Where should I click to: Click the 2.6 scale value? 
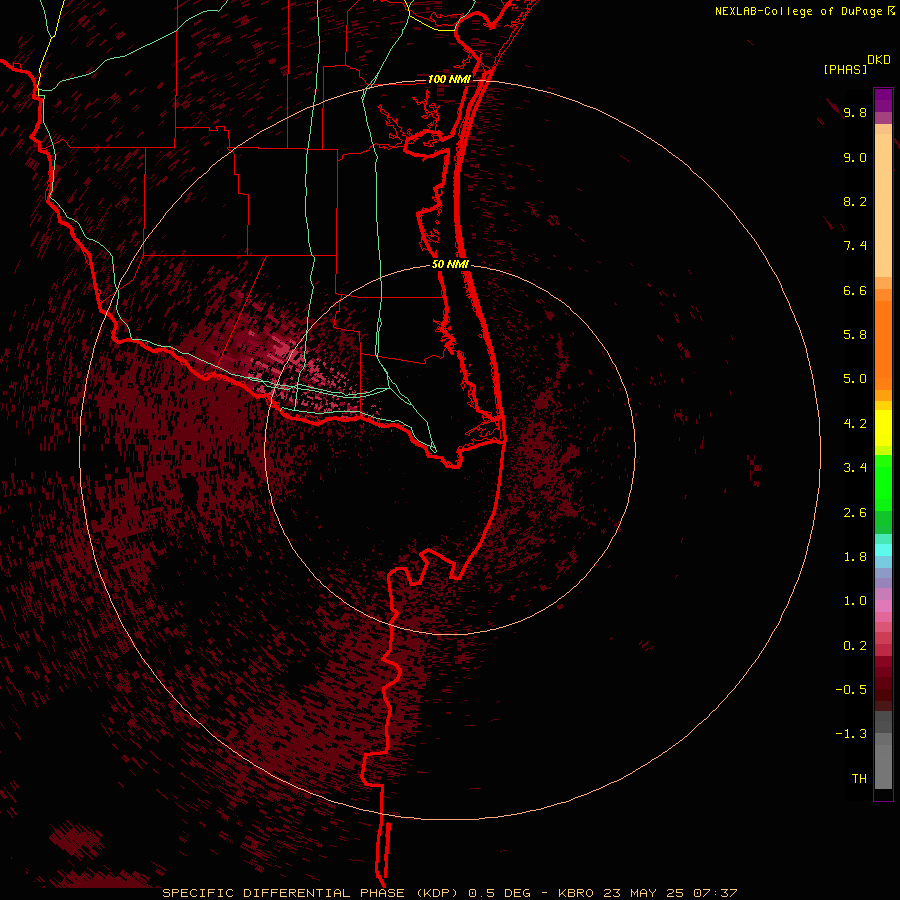coord(855,513)
